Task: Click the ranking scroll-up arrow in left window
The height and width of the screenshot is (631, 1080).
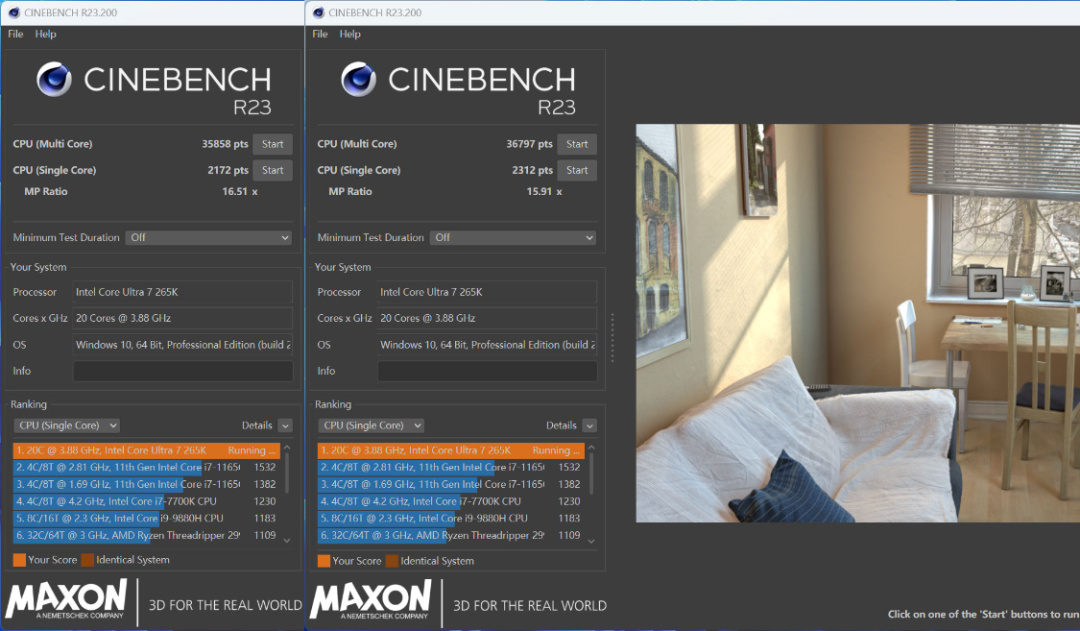Action: click(x=287, y=448)
